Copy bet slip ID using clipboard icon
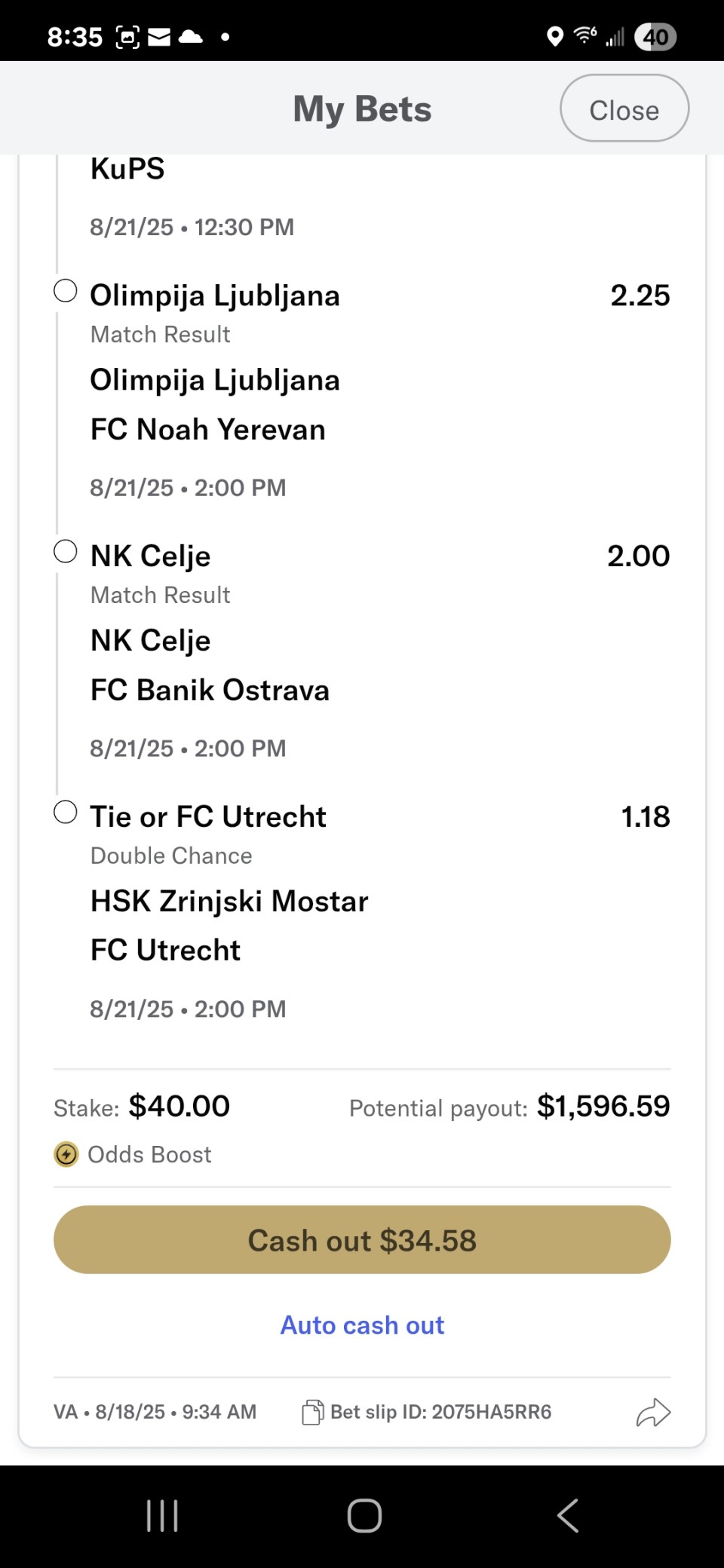Image resolution: width=724 pixels, height=1568 pixels. [x=312, y=1412]
